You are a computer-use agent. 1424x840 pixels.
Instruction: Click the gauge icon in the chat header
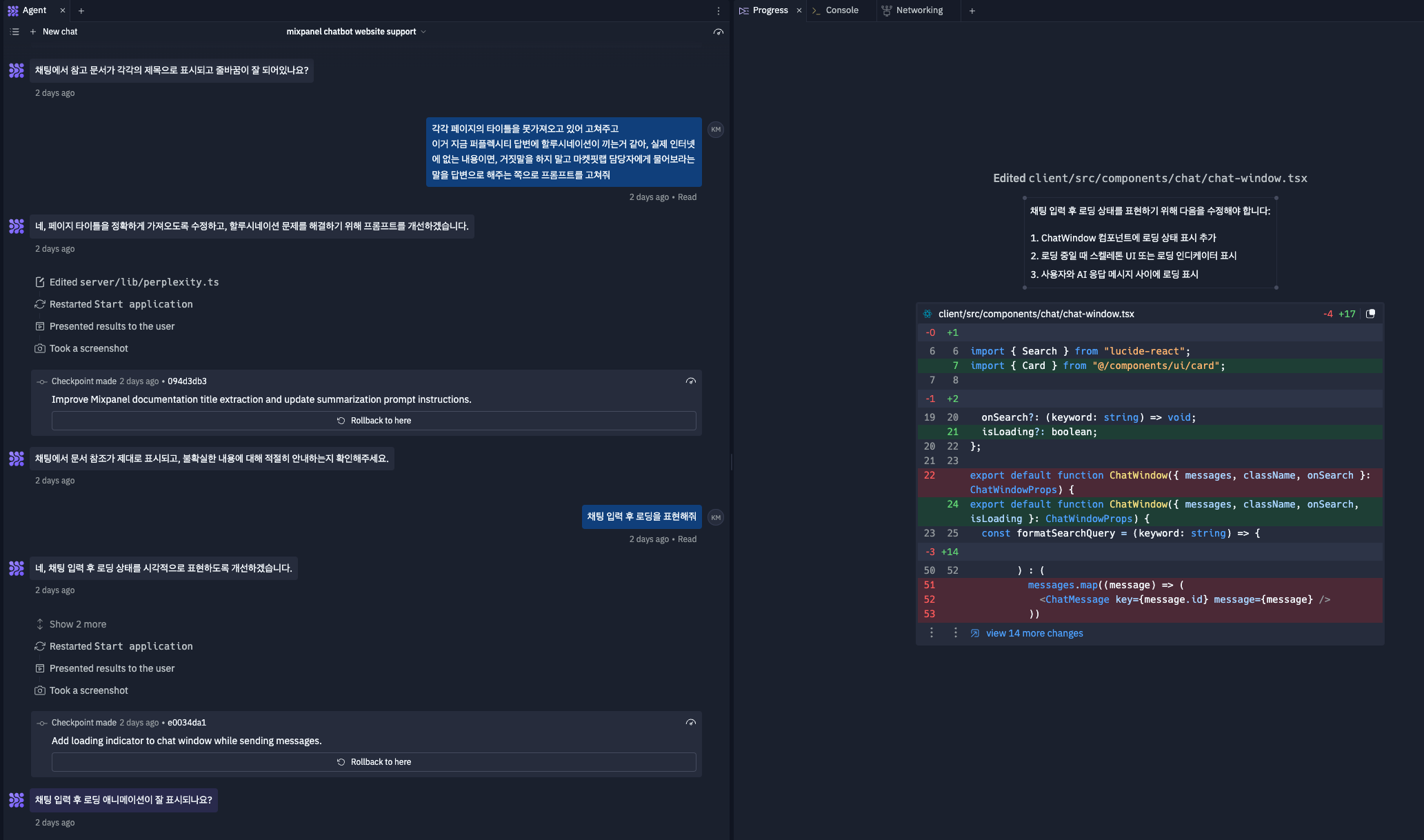coord(718,32)
